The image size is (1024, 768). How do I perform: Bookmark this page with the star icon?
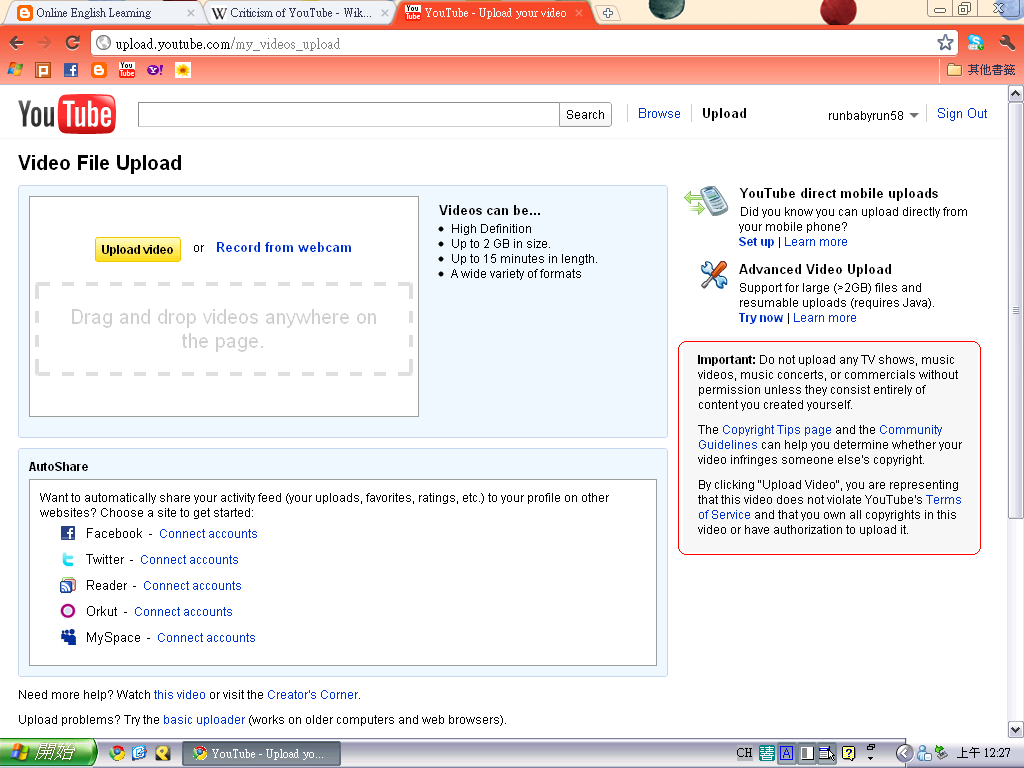(944, 43)
